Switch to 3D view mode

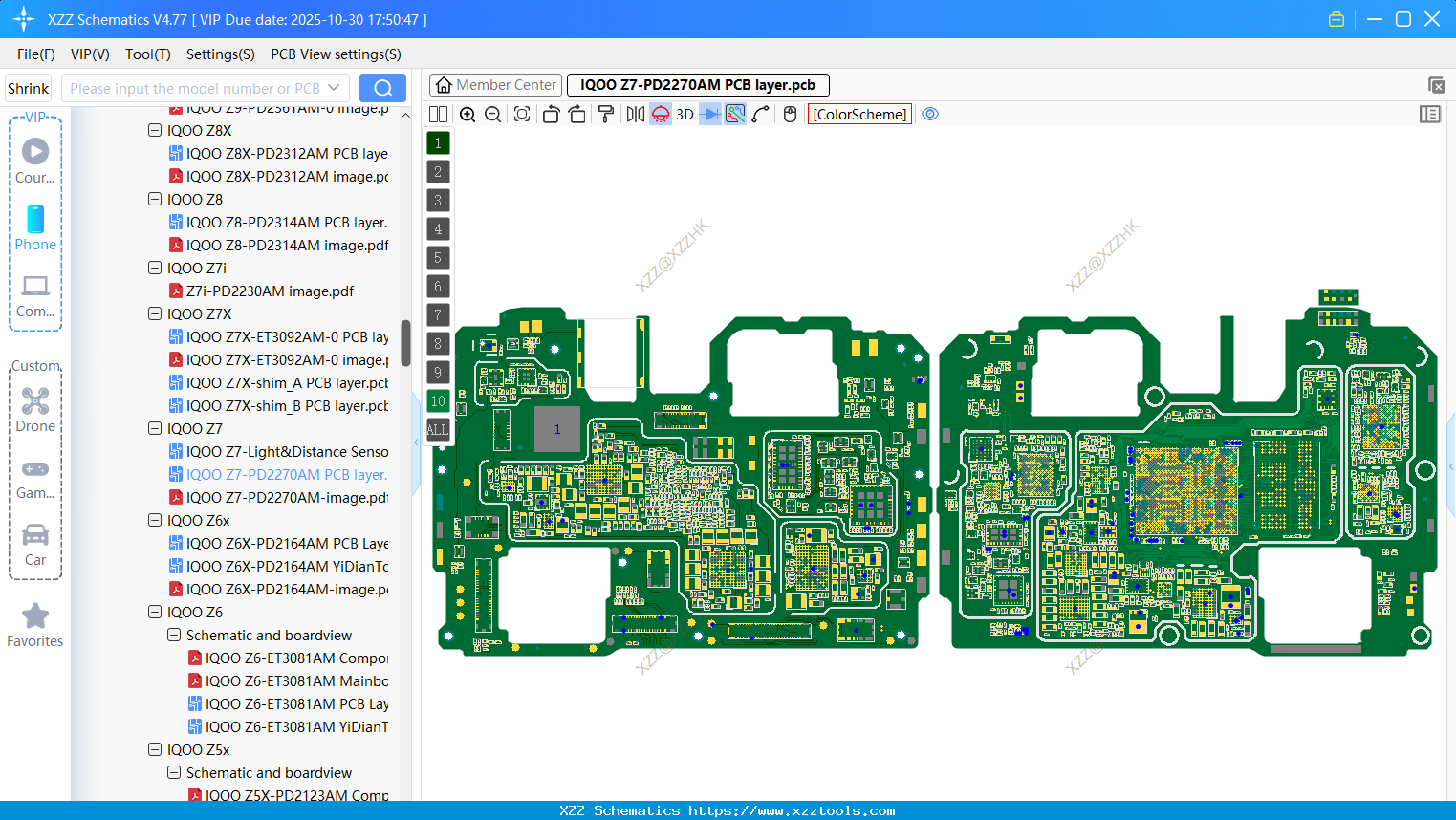tap(685, 114)
